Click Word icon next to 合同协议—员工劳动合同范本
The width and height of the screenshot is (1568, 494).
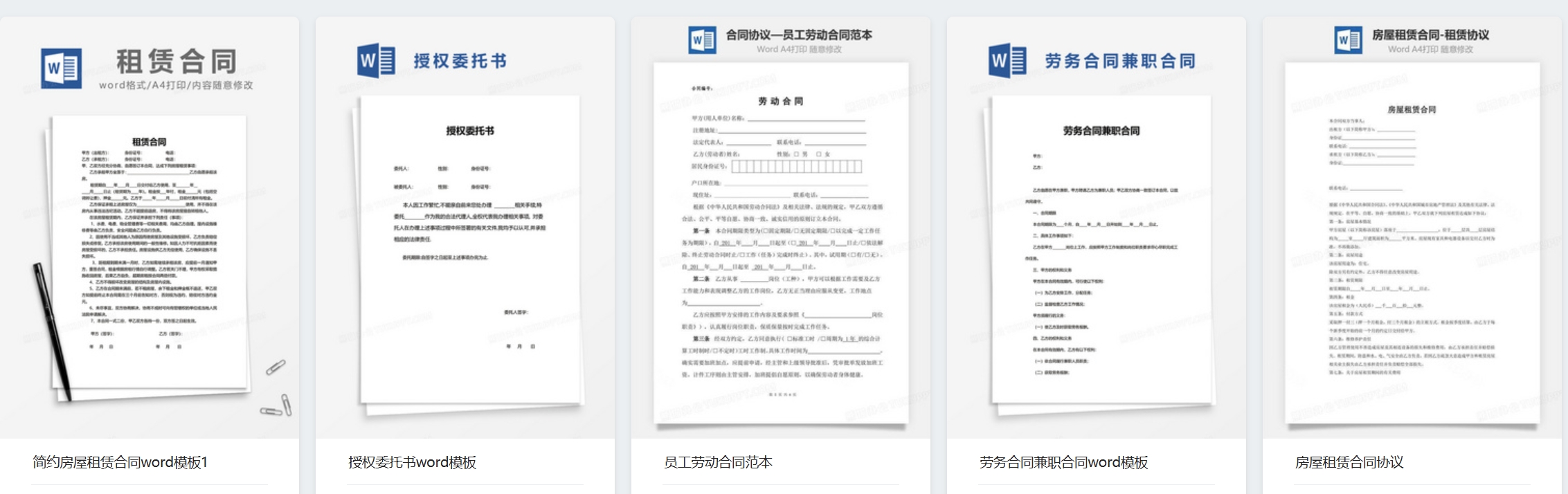[x=702, y=40]
